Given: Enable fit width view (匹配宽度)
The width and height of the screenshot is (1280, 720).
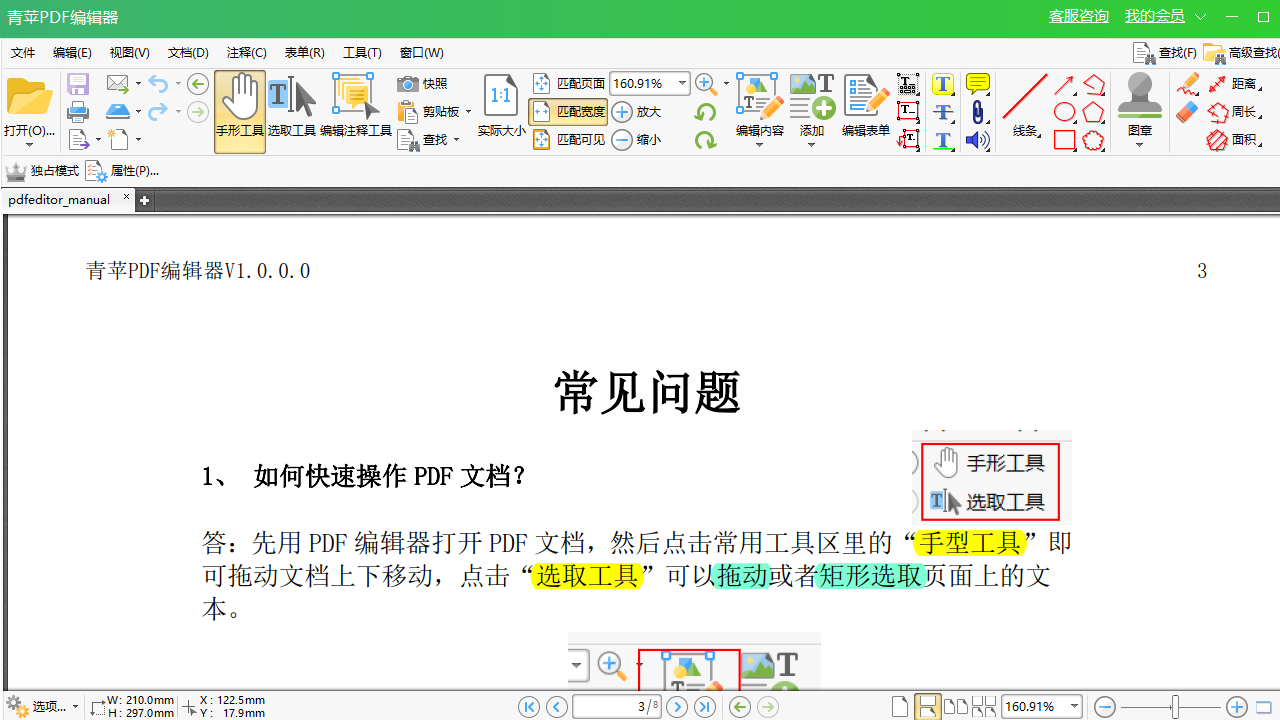Looking at the screenshot, I should [569, 112].
